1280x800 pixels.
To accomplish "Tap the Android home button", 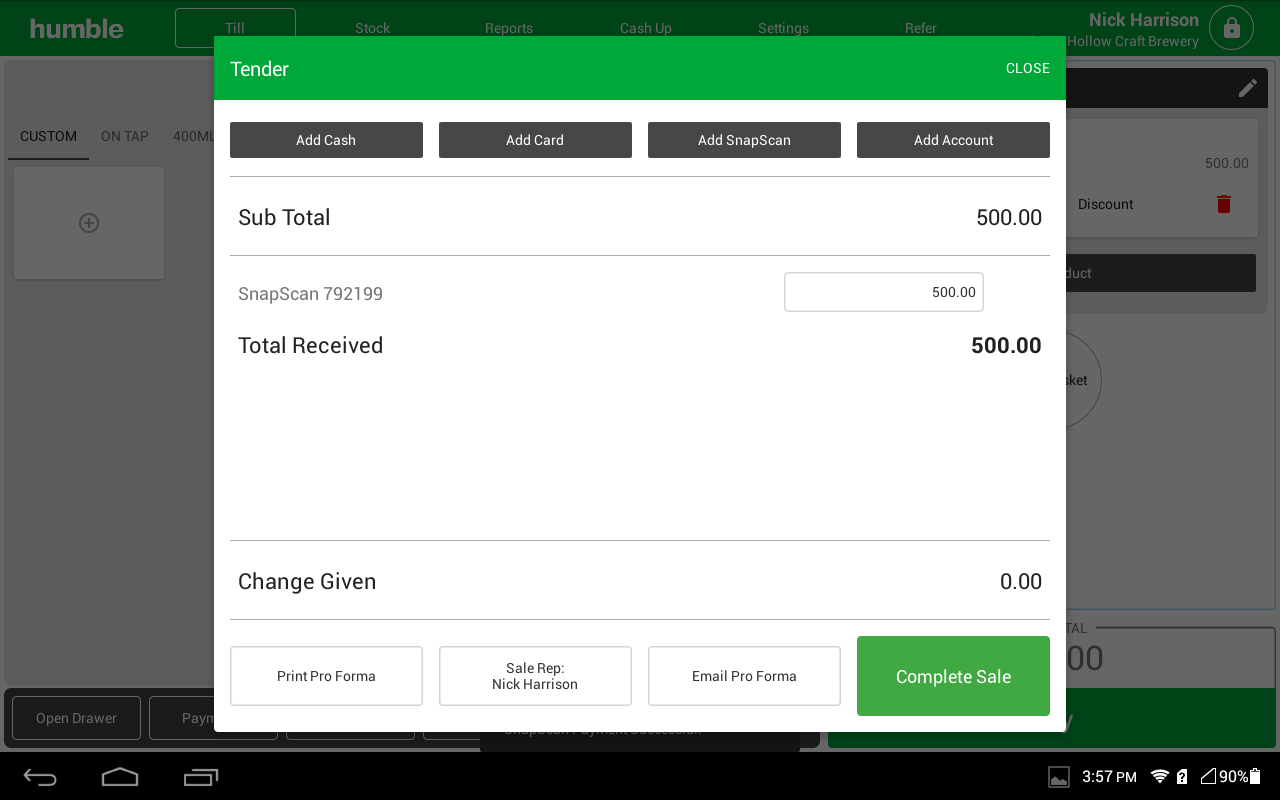I will [x=120, y=777].
